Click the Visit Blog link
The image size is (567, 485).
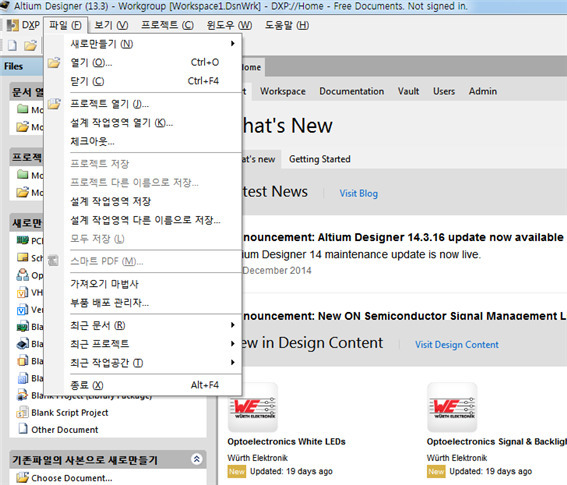coord(359,193)
